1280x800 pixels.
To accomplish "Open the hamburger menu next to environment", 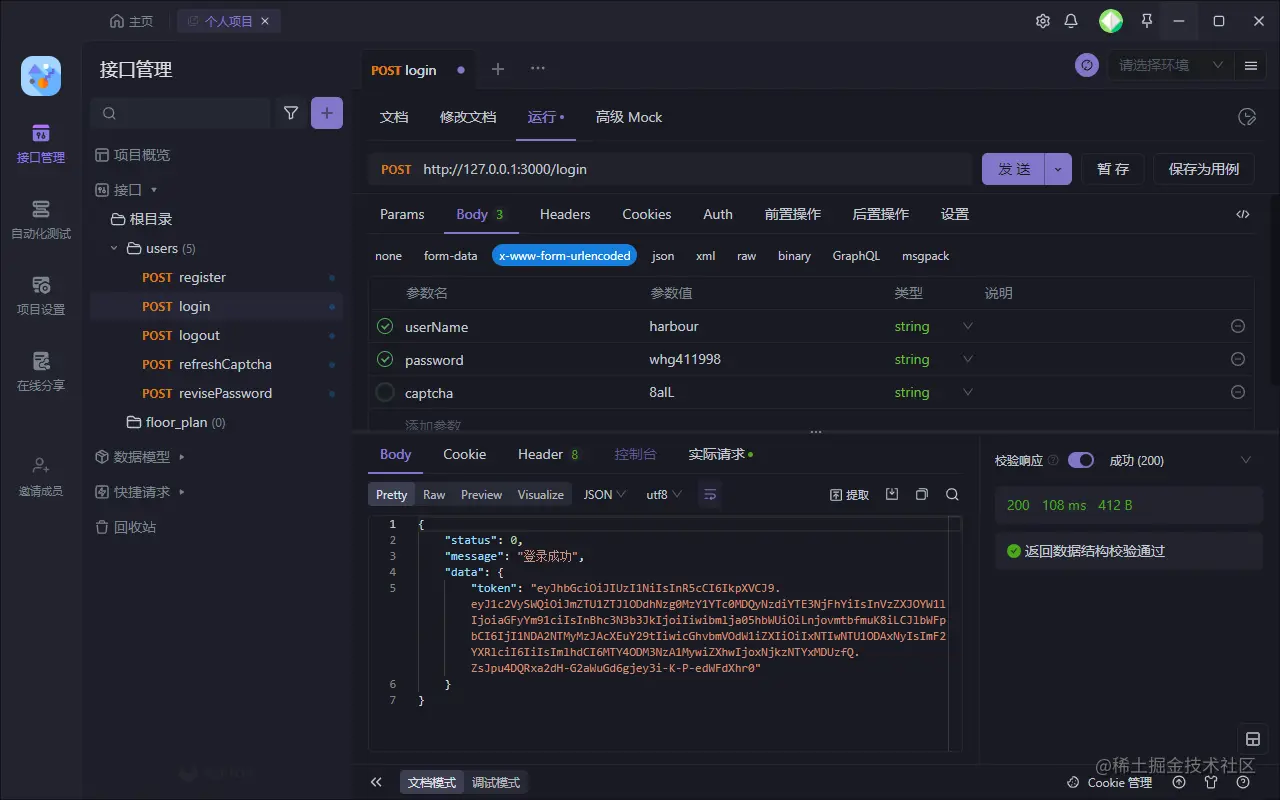I will click(x=1251, y=65).
